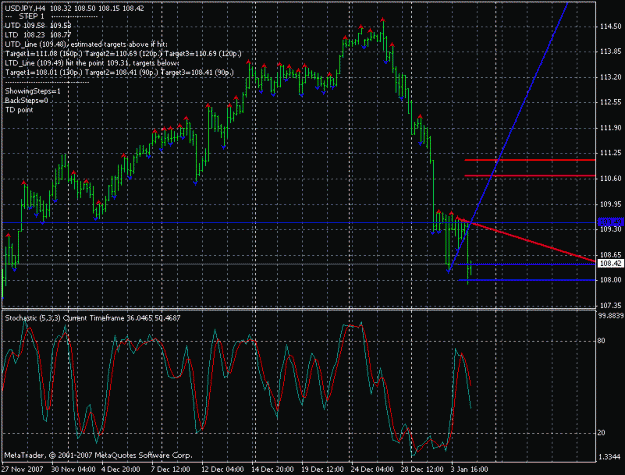Viewport: 625px width, 475px height.
Task: Click the ShowingSteps=1 label
Action: pos(33,91)
